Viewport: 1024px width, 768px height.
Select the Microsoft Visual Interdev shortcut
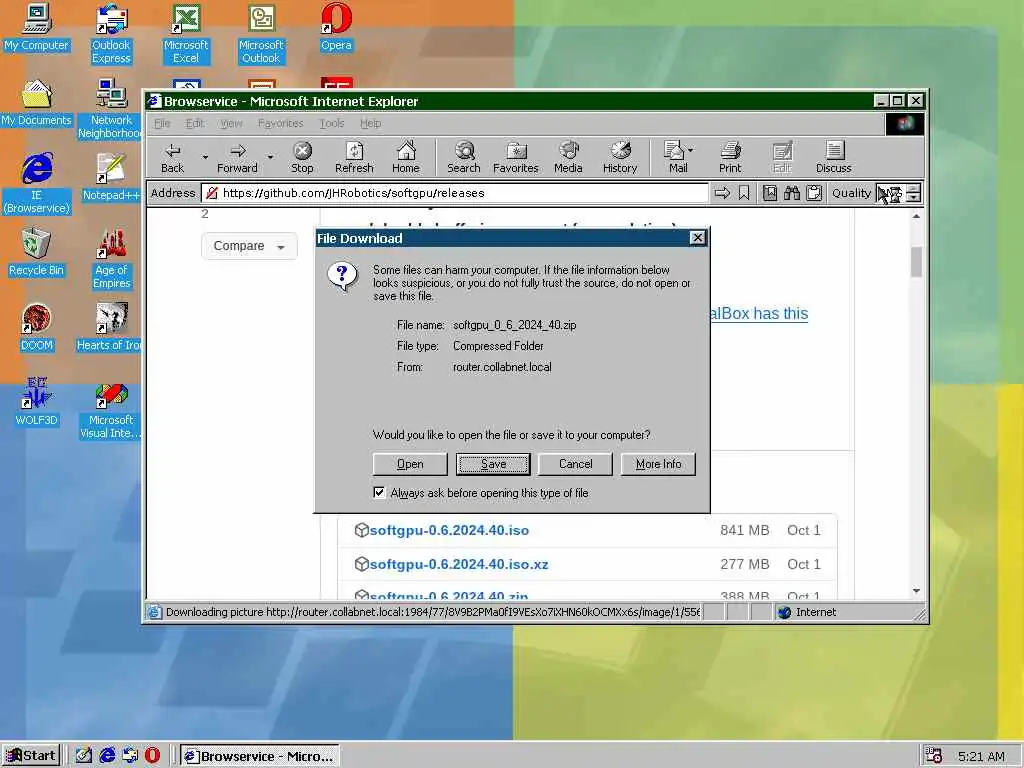111,409
